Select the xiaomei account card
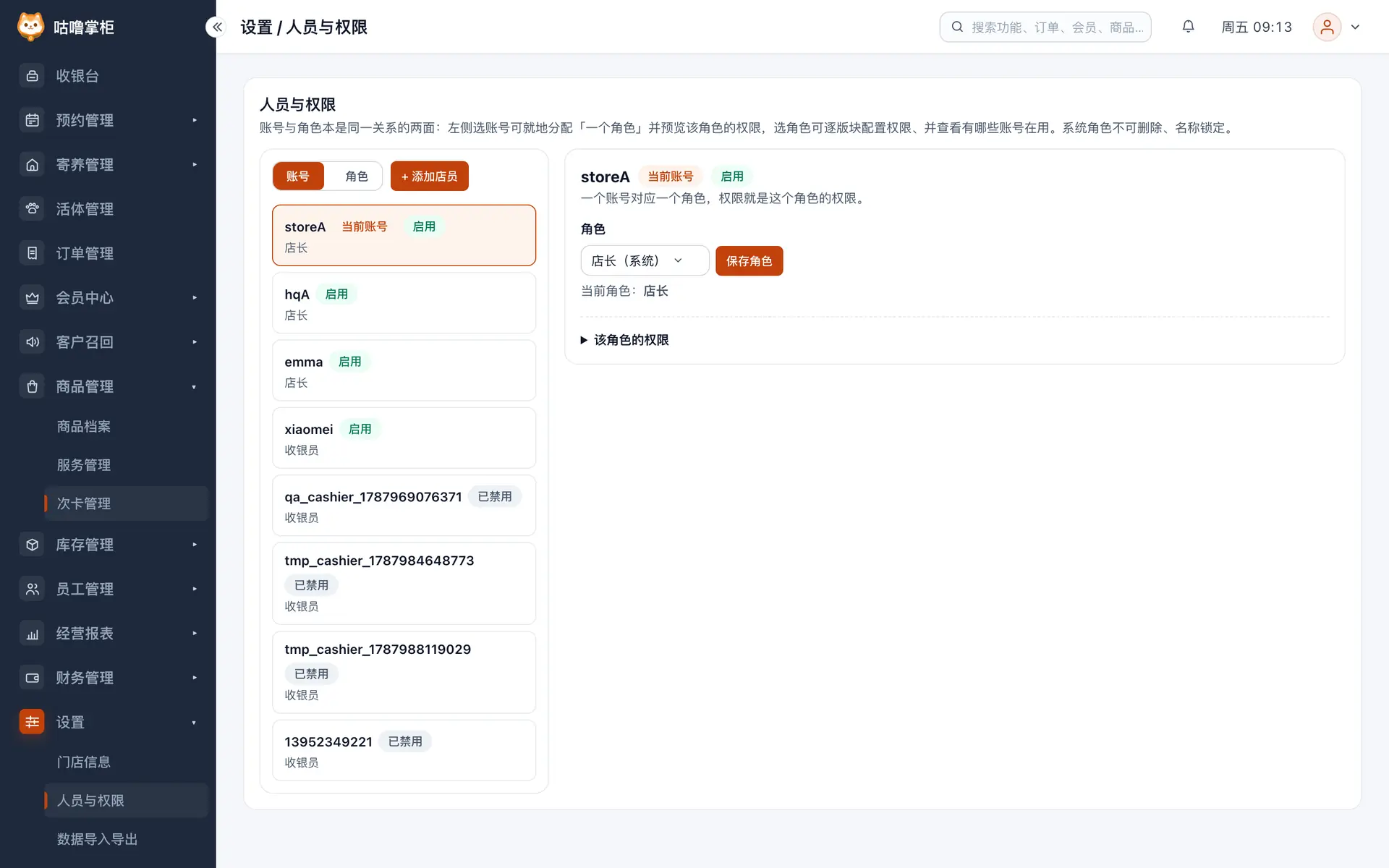The height and width of the screenshot is (868, 1389). (404, 438)
